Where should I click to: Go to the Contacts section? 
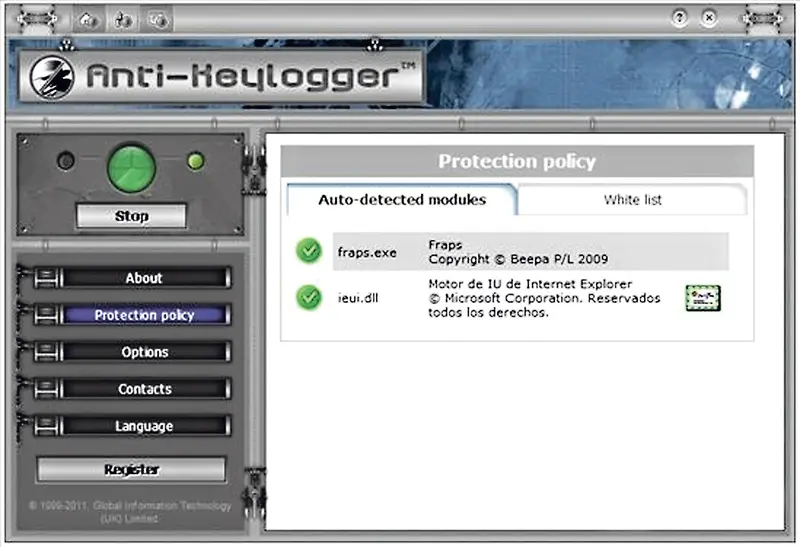coord(144,389)
